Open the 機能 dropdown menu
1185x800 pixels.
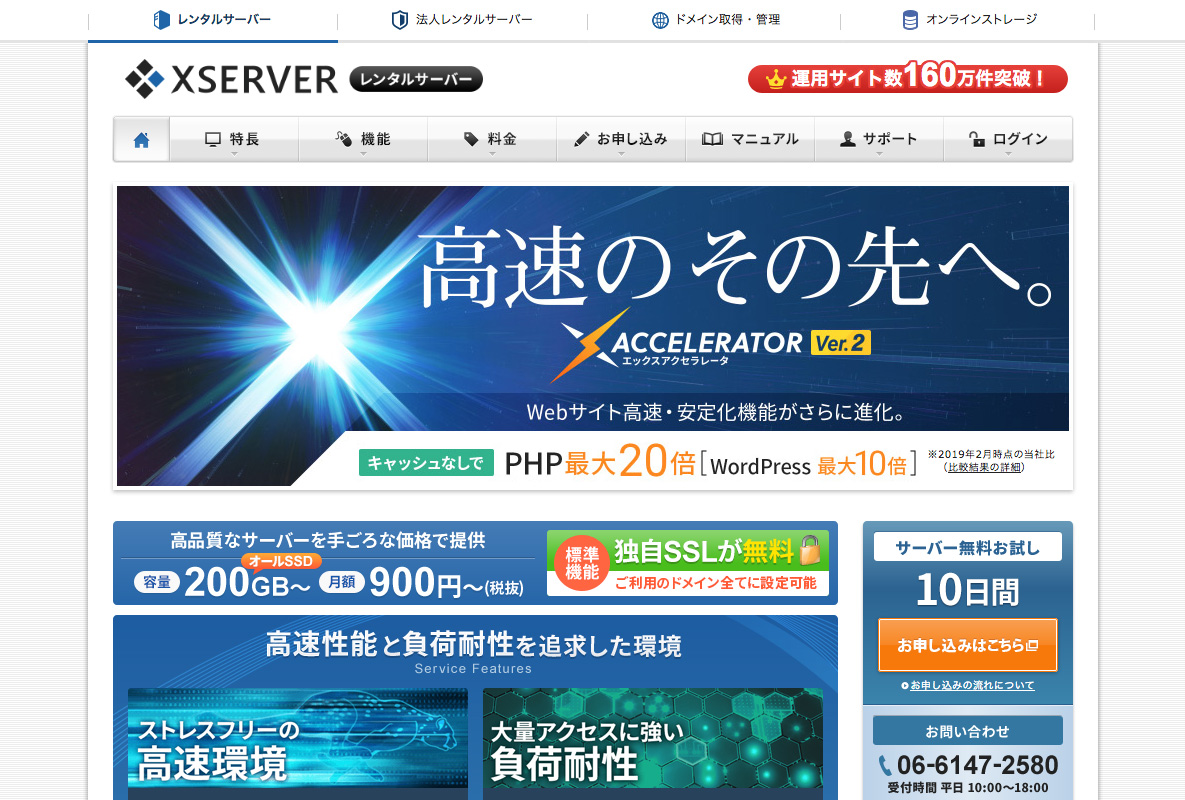pyautogui.click(x=364, y=140)
